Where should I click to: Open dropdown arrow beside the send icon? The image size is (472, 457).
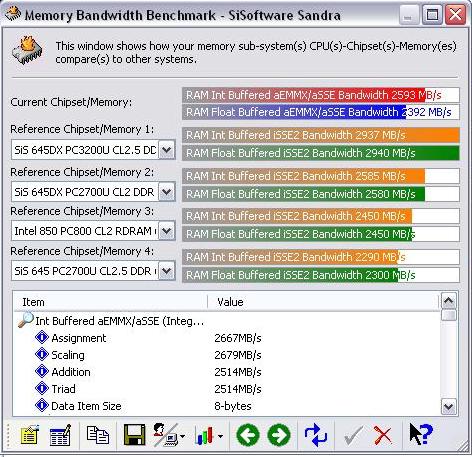[x=183, y=436]
